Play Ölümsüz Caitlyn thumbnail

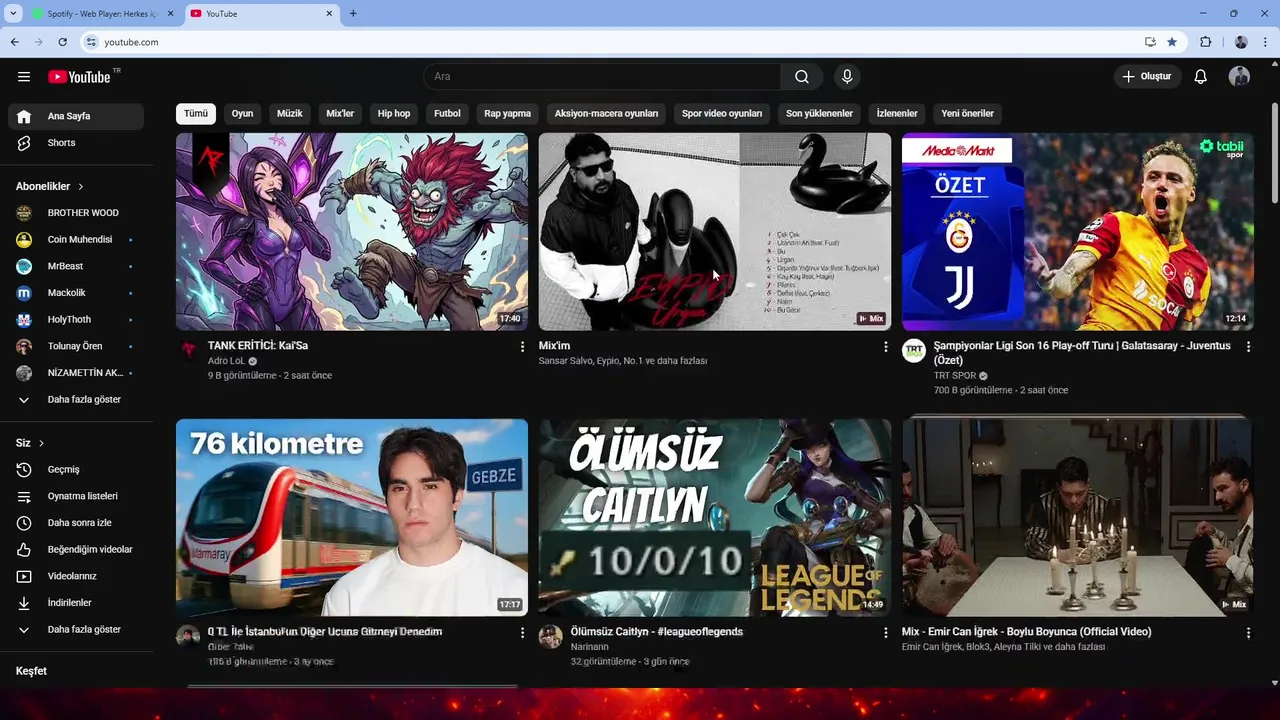[715, 518]
